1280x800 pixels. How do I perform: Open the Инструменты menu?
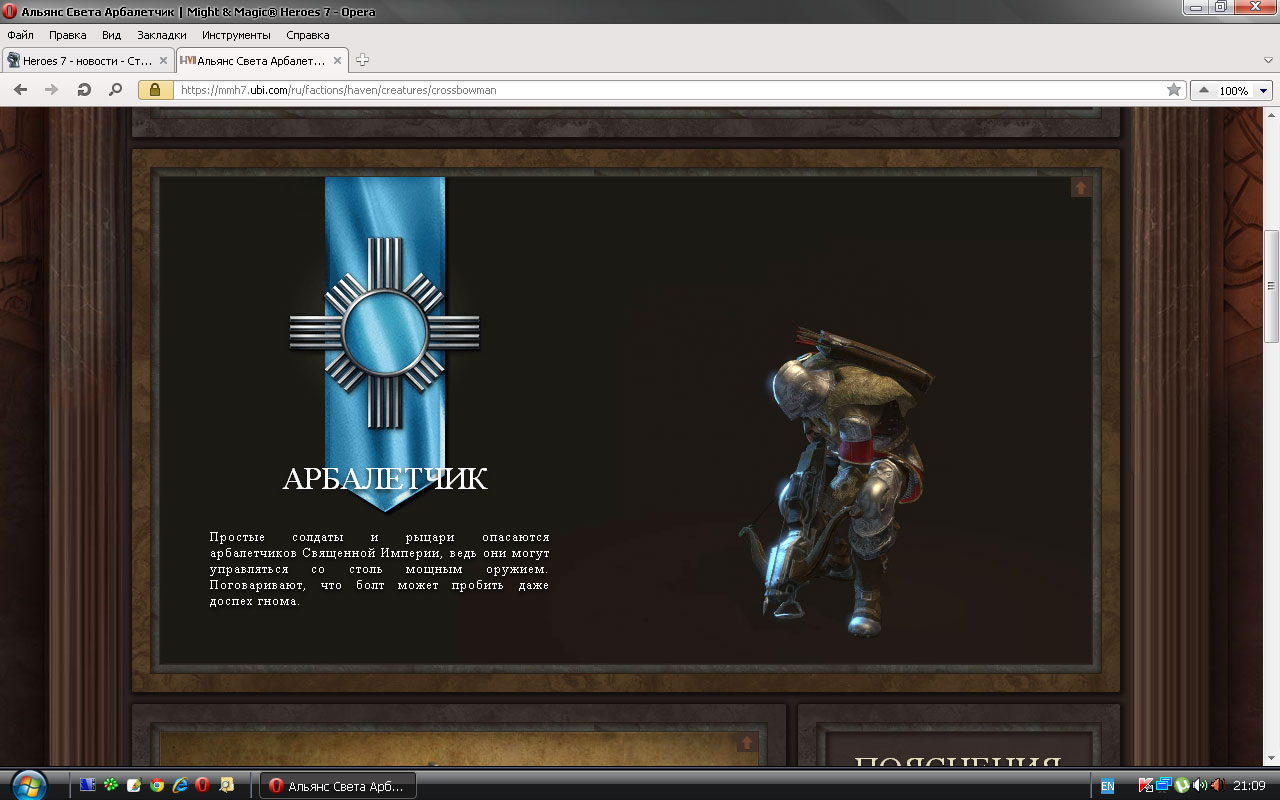235,35
